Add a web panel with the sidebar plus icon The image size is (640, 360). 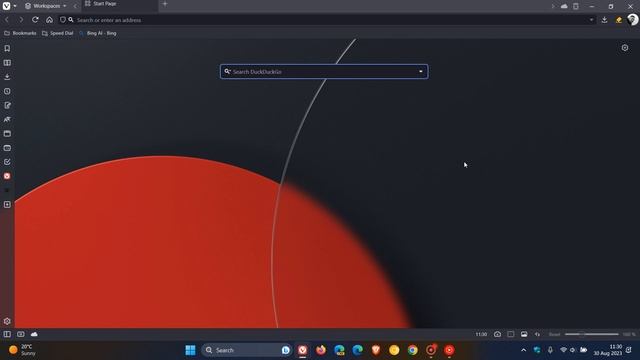click(x=7, y=204)
